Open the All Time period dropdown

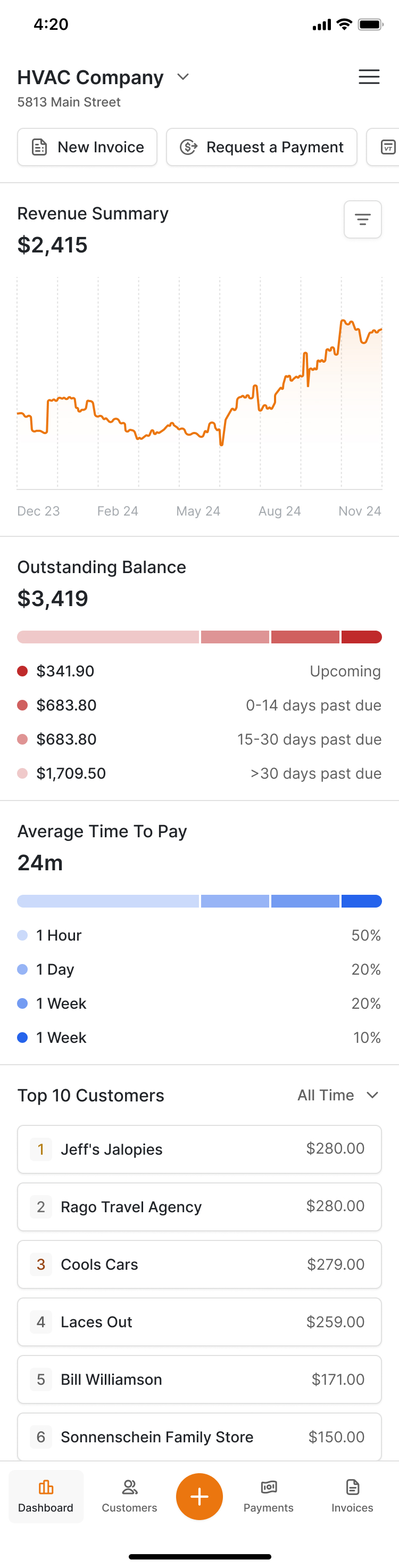[338, 1095]
